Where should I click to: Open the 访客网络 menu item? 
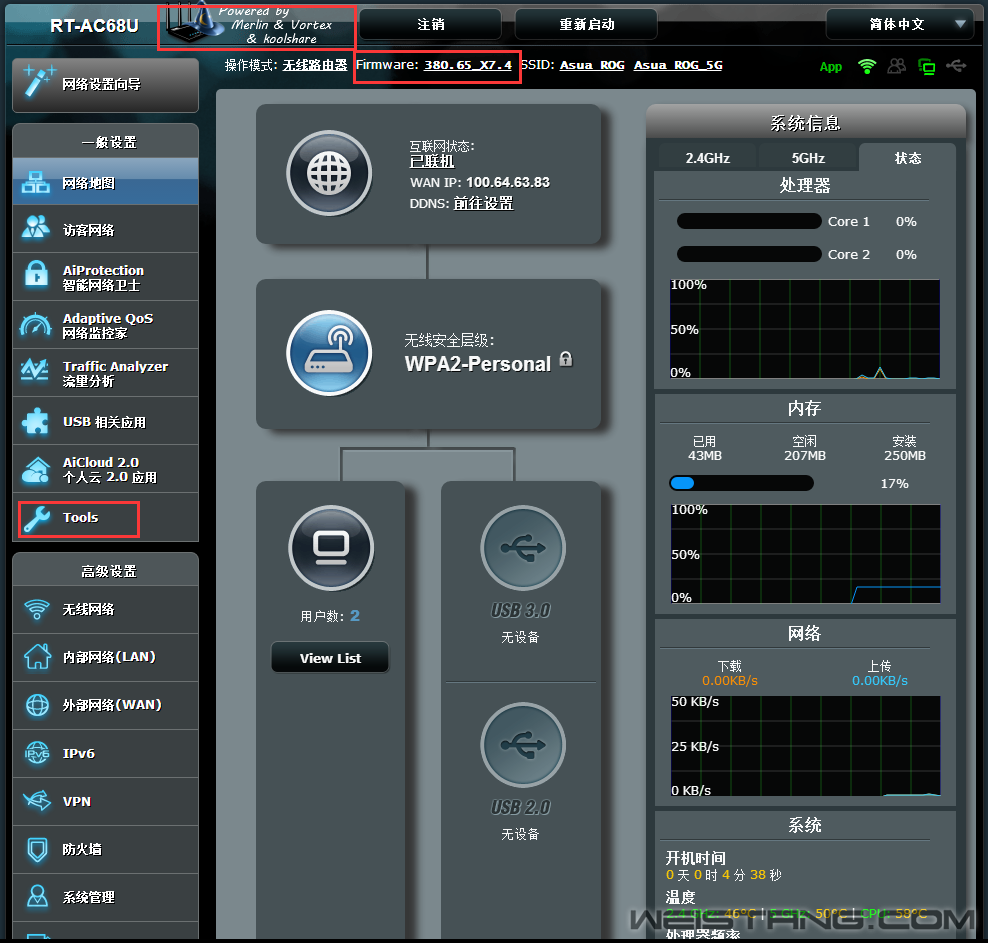(105, 229)
